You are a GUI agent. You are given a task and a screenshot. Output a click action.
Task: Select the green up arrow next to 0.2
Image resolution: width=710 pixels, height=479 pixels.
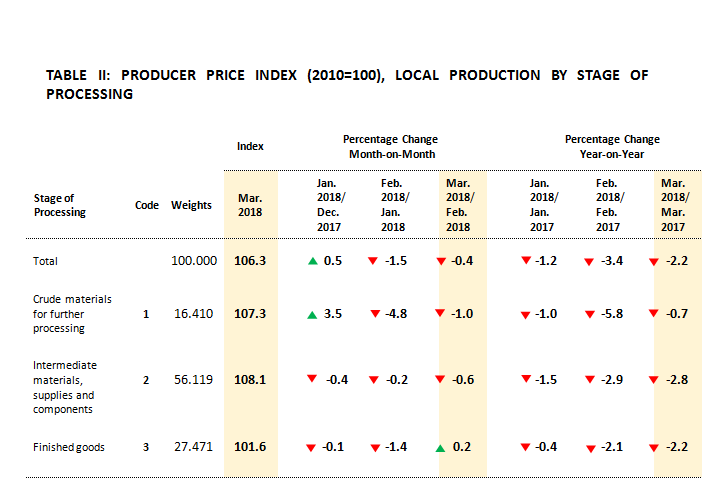pos(440,448)
